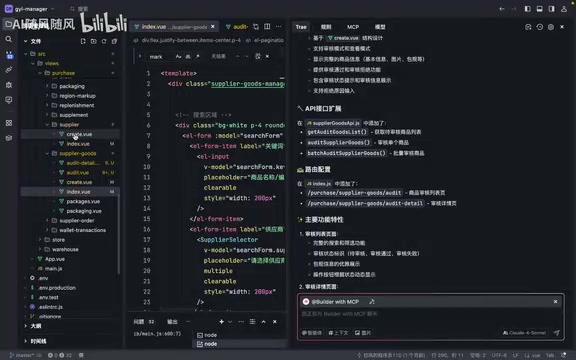Toggle the AI side panel layout
The height and width of the screenshot is (360, 576).
click(x=551, y=9)
